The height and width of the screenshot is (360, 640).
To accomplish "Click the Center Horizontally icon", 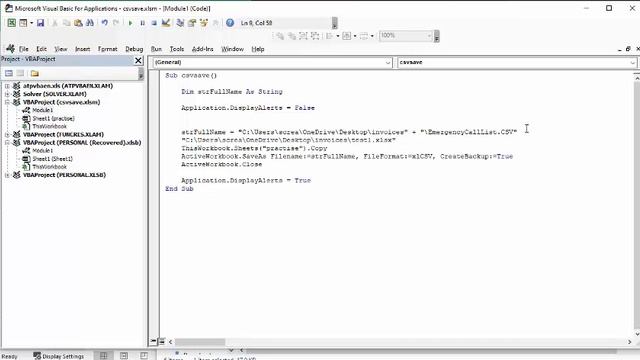I will 347,36.
